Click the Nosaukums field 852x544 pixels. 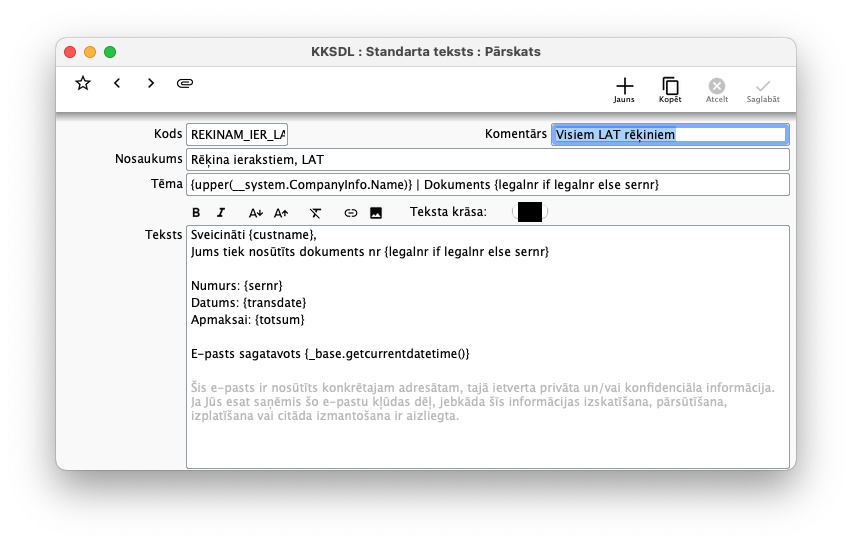[487, 160]
